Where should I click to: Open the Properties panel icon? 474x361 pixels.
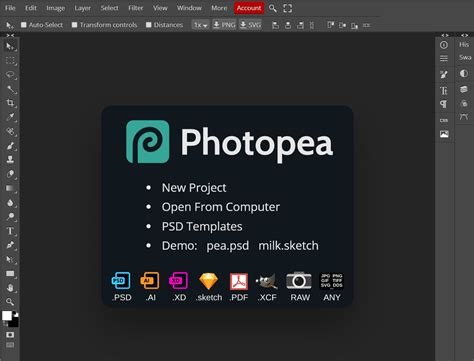pyautogui.click(x=444, y=59)
